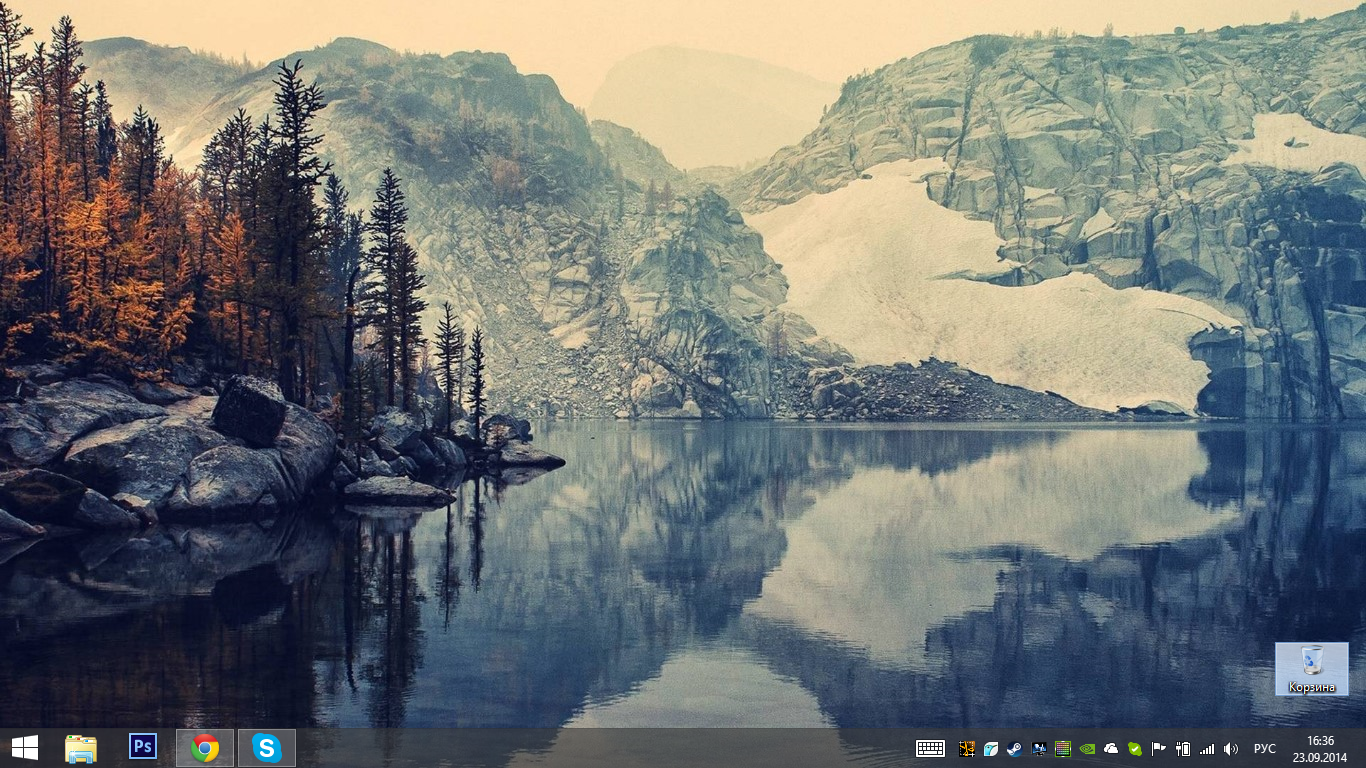Switch to the Google Chrome window
1366x768 pixels.
point(205,748)
